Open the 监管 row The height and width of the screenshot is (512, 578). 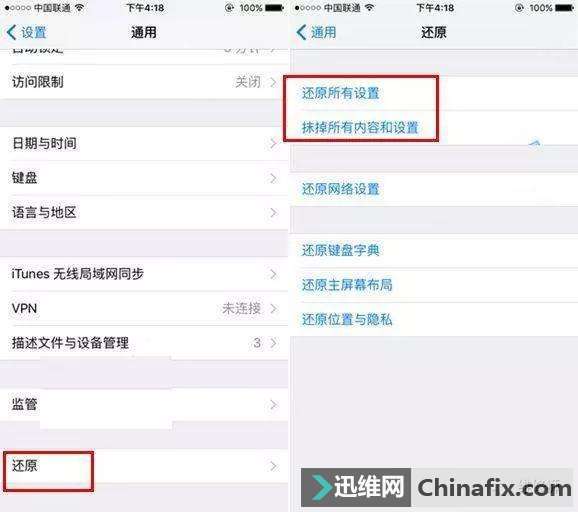pyautogui.click(x=144, y=404)
